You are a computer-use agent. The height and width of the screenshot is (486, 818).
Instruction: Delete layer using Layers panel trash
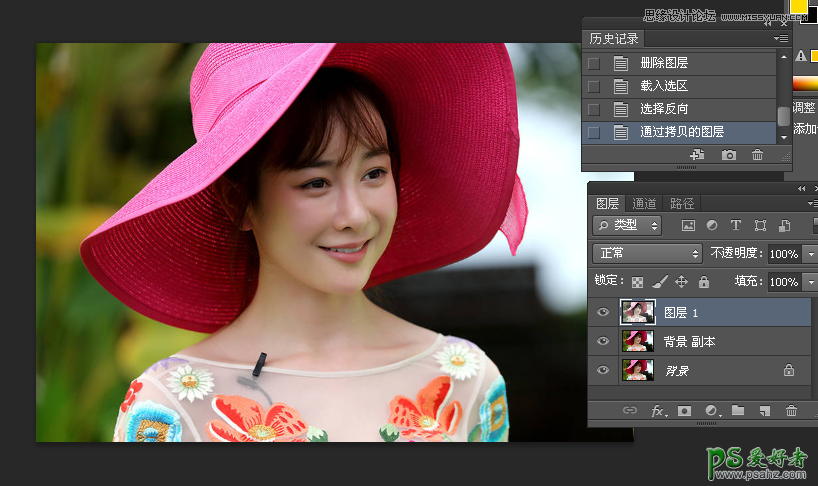click(x=791, y=411)
